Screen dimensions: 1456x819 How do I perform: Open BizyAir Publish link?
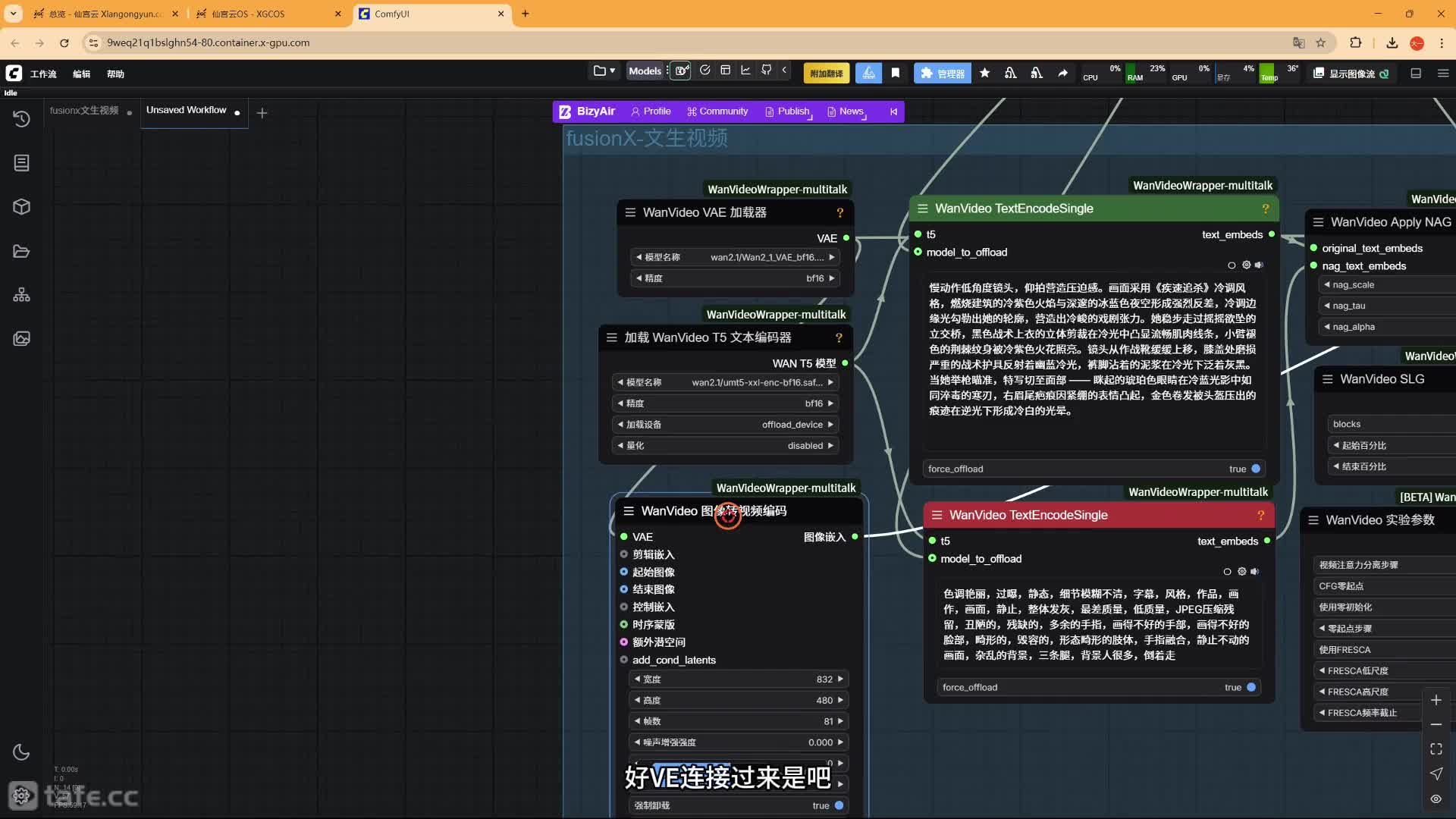788,111
